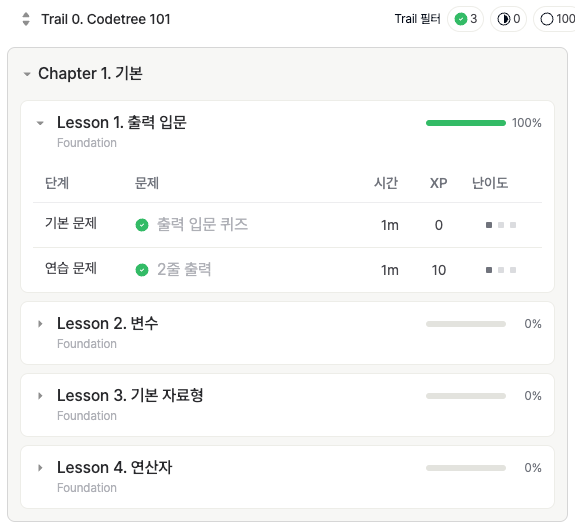Toggle the completed filter showing 3
This screenshot has height=529, width=575.
point(465,19)
